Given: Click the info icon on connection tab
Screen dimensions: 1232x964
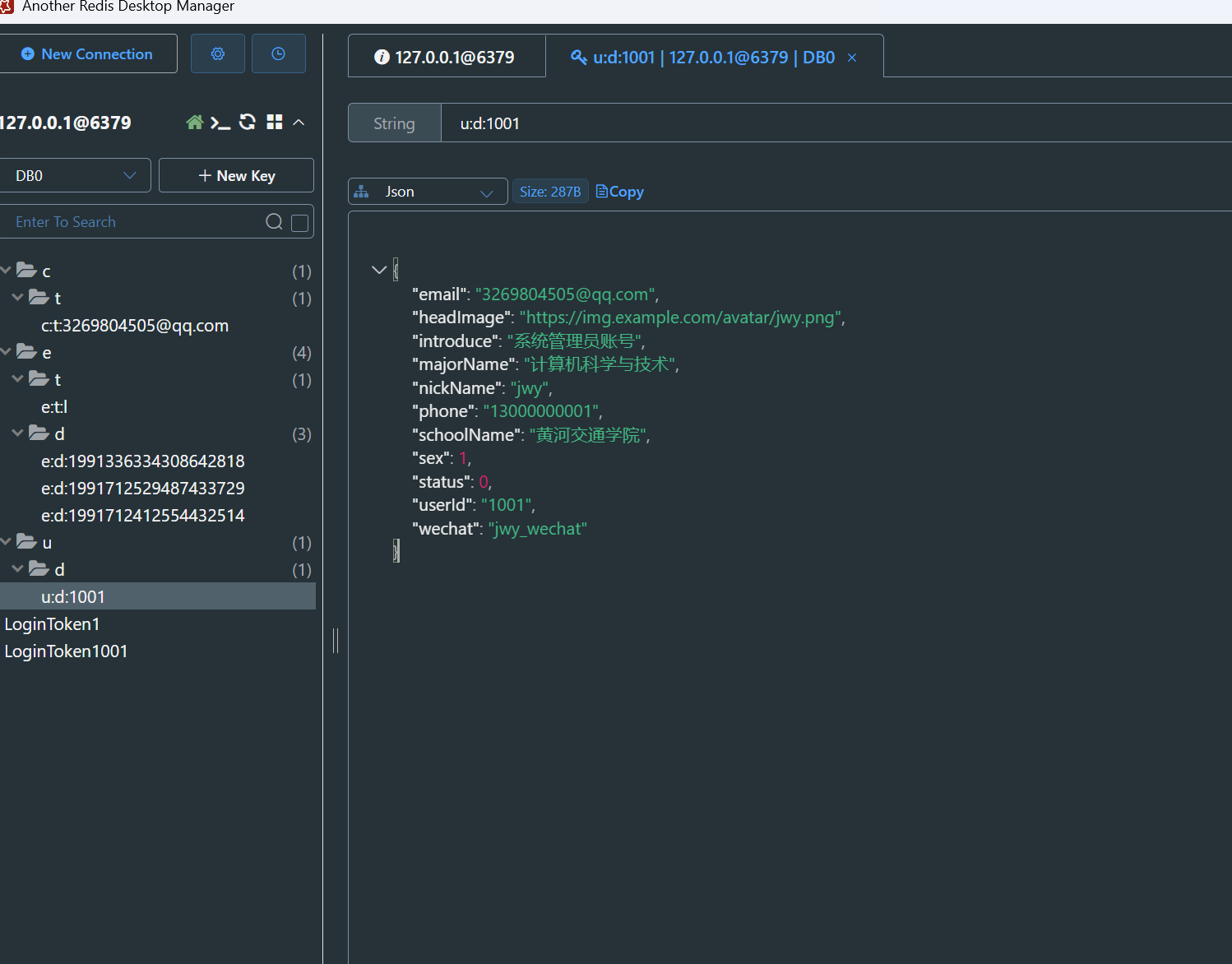Looking at the screenshot, I should pos(382,57).
